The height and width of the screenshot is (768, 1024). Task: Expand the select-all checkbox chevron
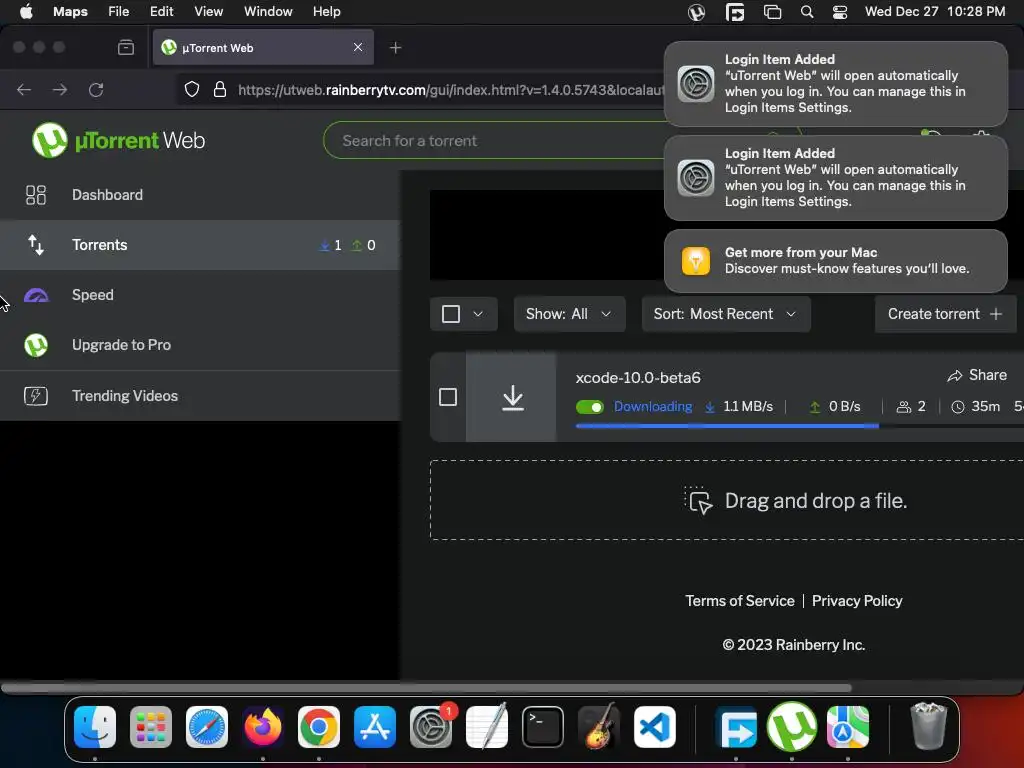(x=478, y=314)
